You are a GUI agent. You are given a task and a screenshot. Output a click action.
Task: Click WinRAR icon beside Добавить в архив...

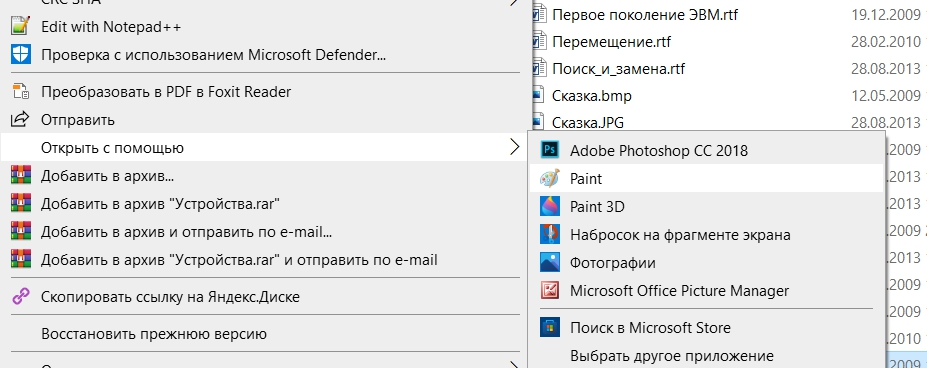tap(20, 176)
